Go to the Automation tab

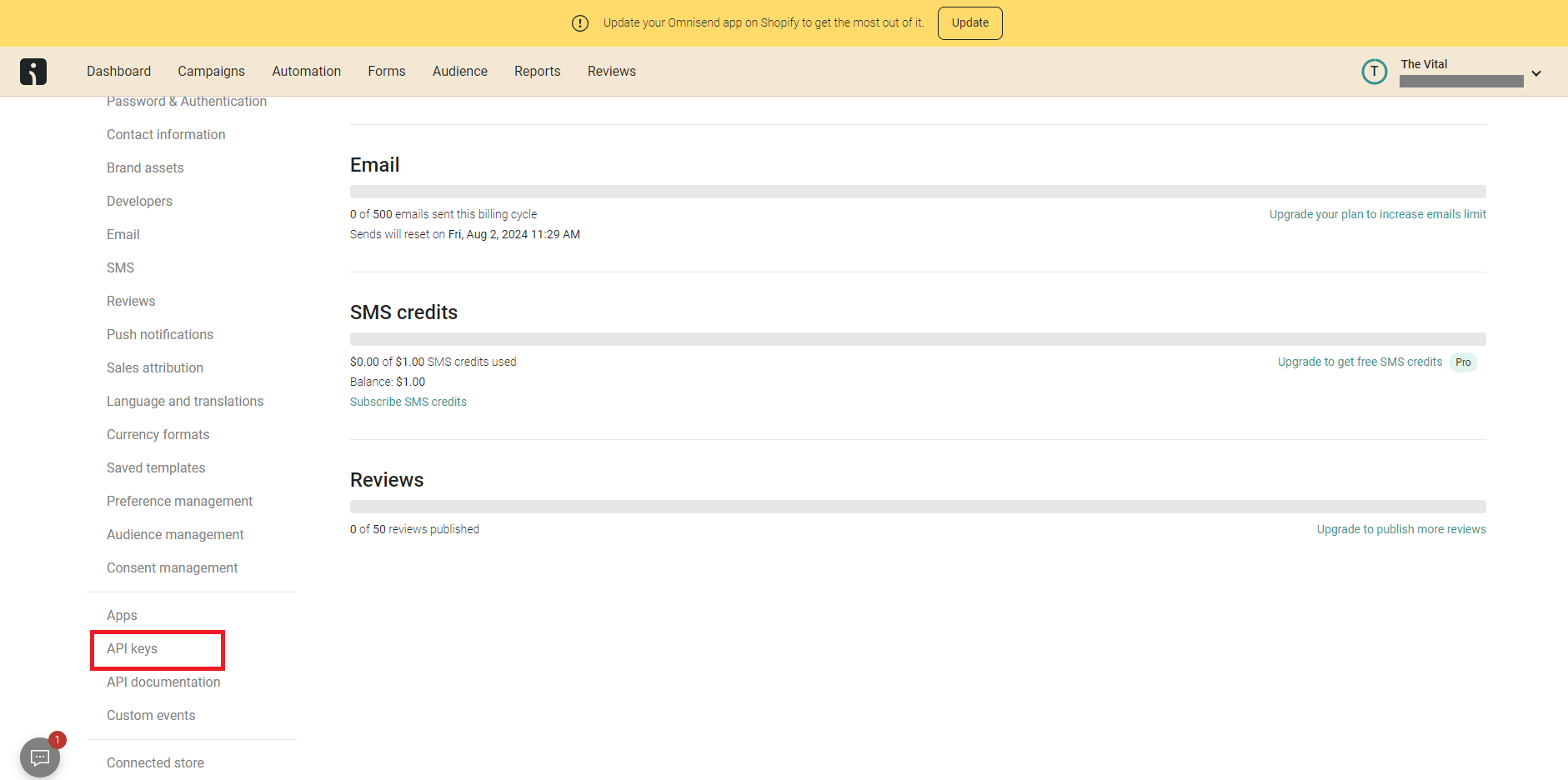[306, 72]
